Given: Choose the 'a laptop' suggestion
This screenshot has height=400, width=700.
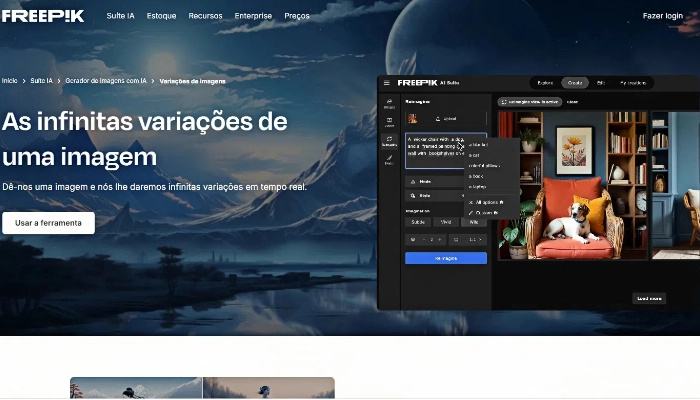Looking at the screenshot, I should (477, 187).
